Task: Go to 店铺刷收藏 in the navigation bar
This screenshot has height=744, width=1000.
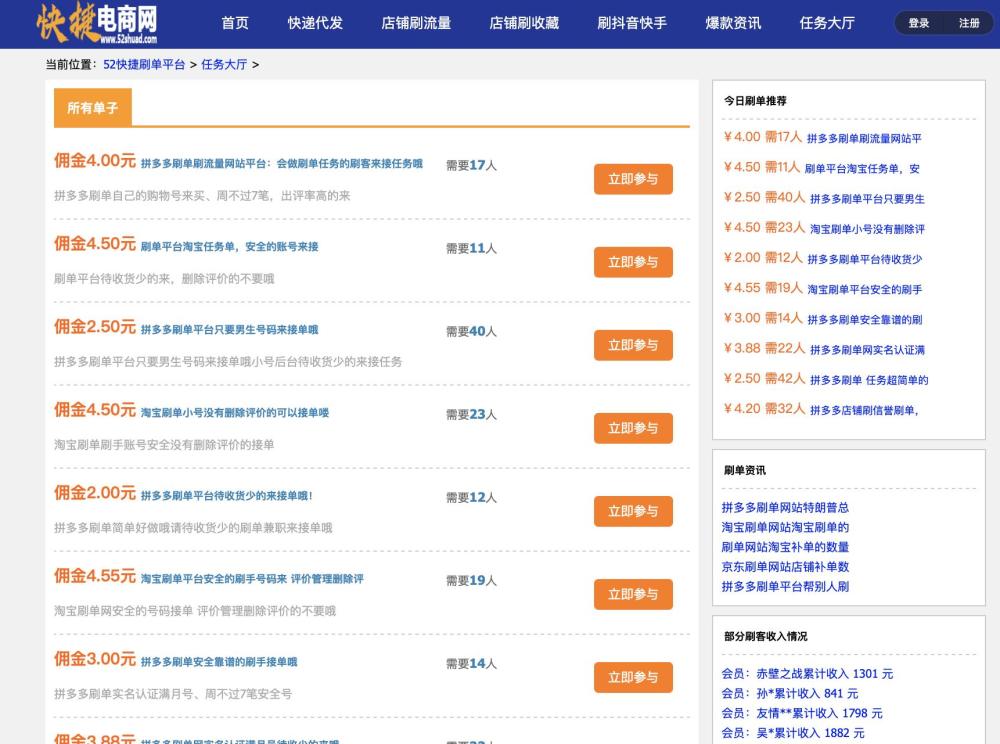Action: 524,23
